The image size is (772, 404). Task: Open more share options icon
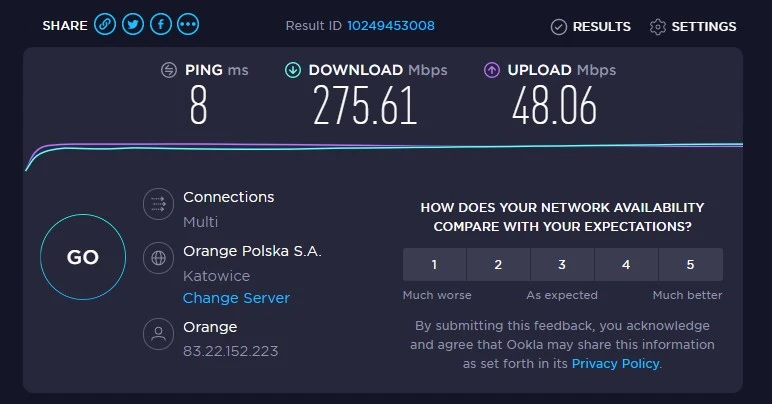tap(188, 25)
